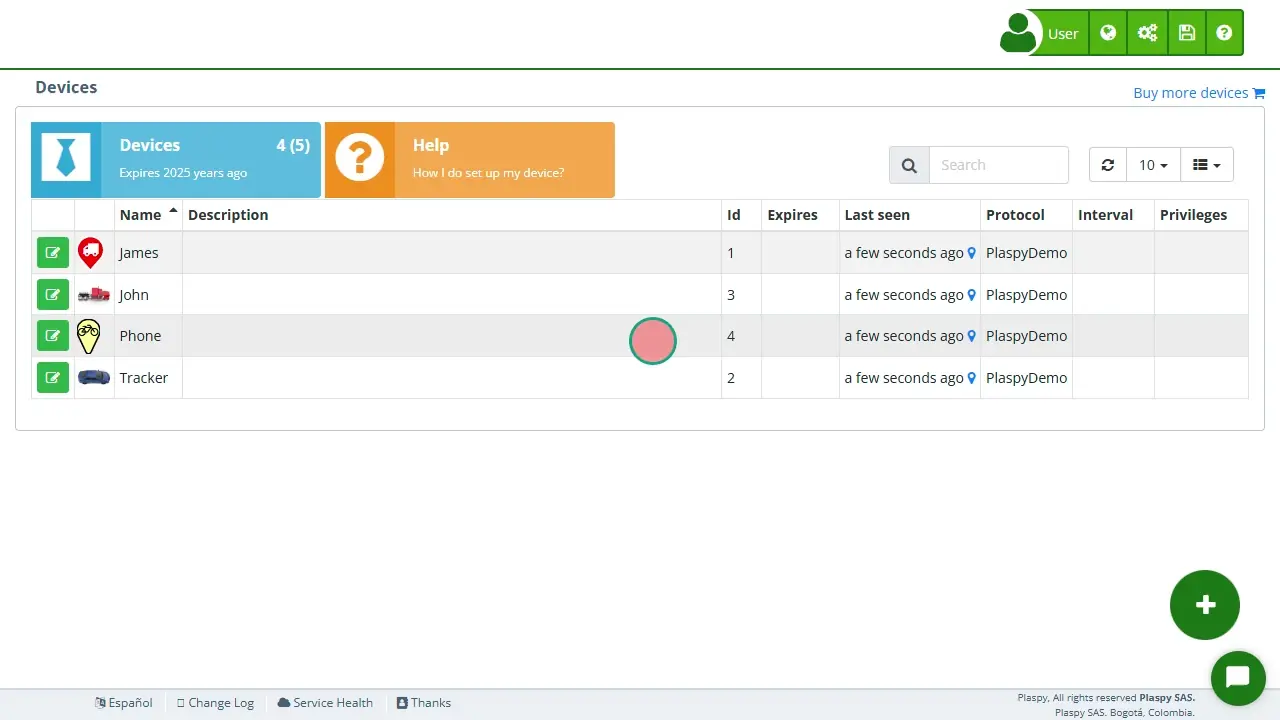The image size is (1280, 720).
Task: Click the save (diskette) icon in top bar
Action: [1186, 32]
